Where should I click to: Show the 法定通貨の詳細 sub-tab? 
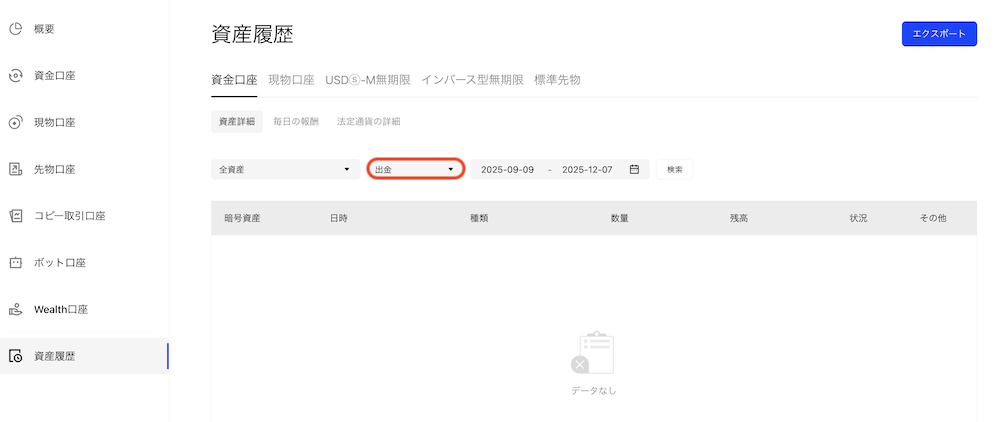click(x=368, y=122)
